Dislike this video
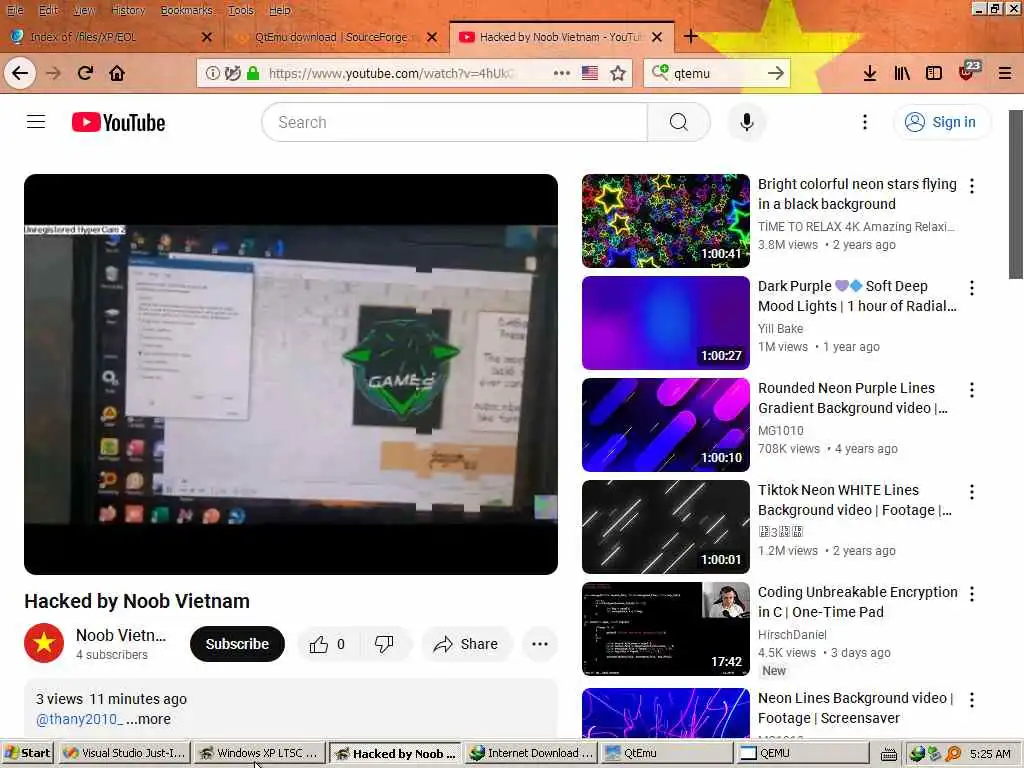Image resolution: width=1024 pixels, height=768 pixels. point(384,644)
